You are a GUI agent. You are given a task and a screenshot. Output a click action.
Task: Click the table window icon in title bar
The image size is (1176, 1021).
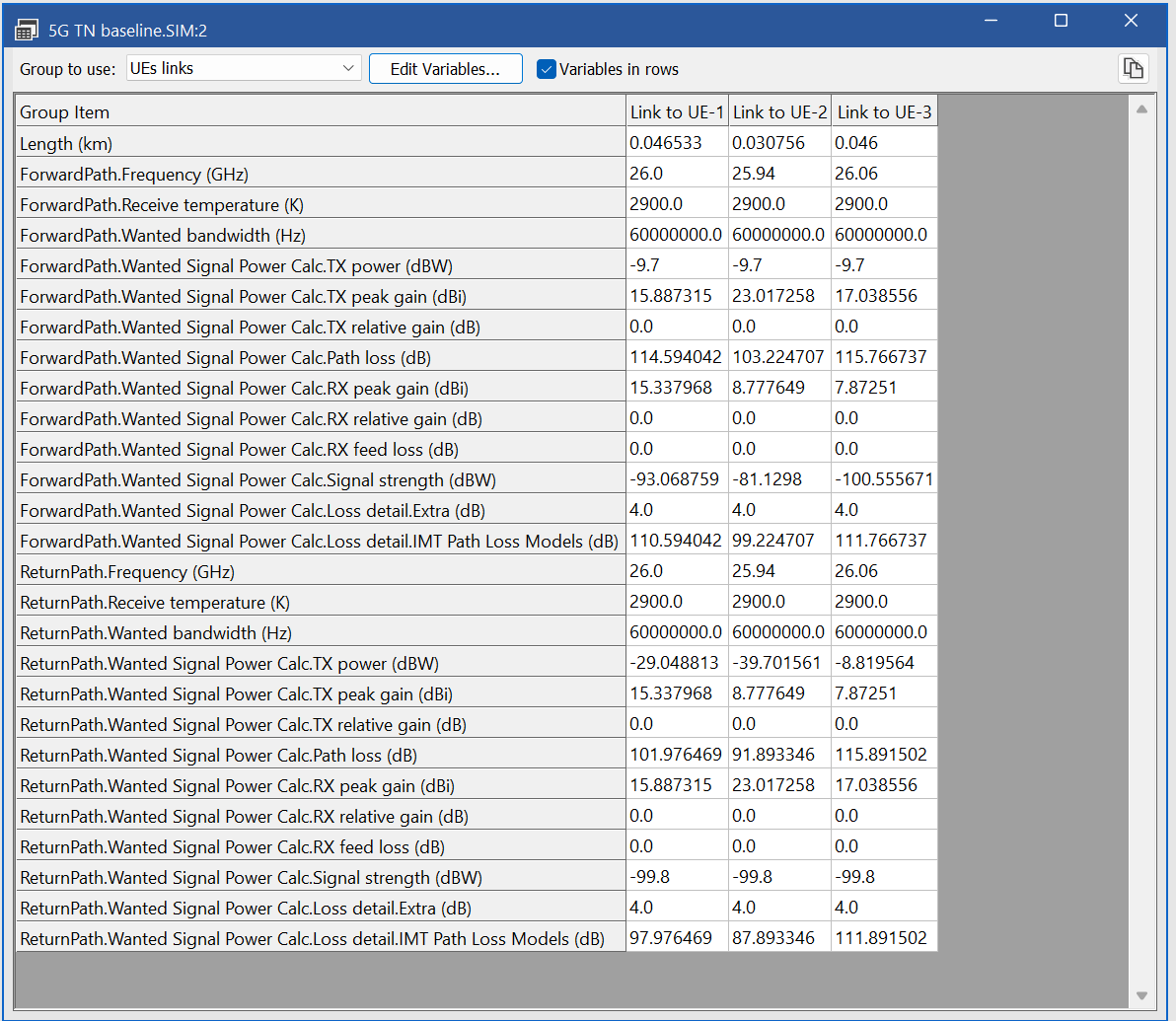[x=27, y=31]
